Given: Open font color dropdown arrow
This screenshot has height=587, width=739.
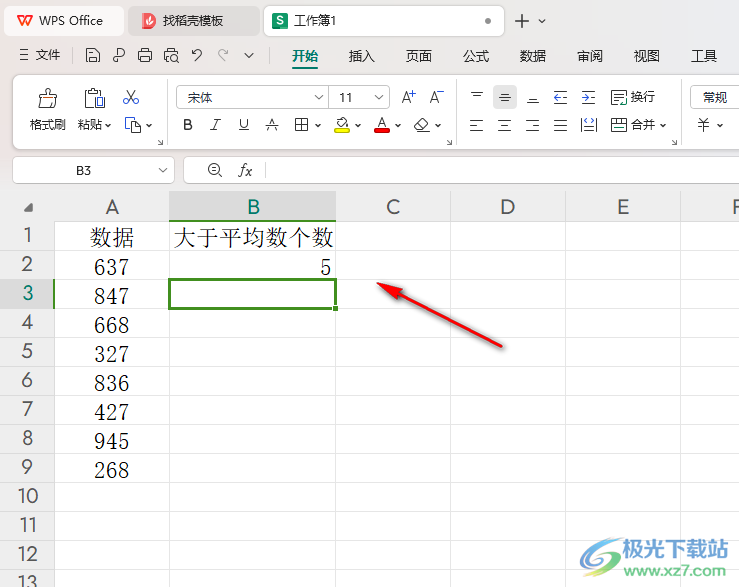Looking at the screenshot, I should (398, 125).
